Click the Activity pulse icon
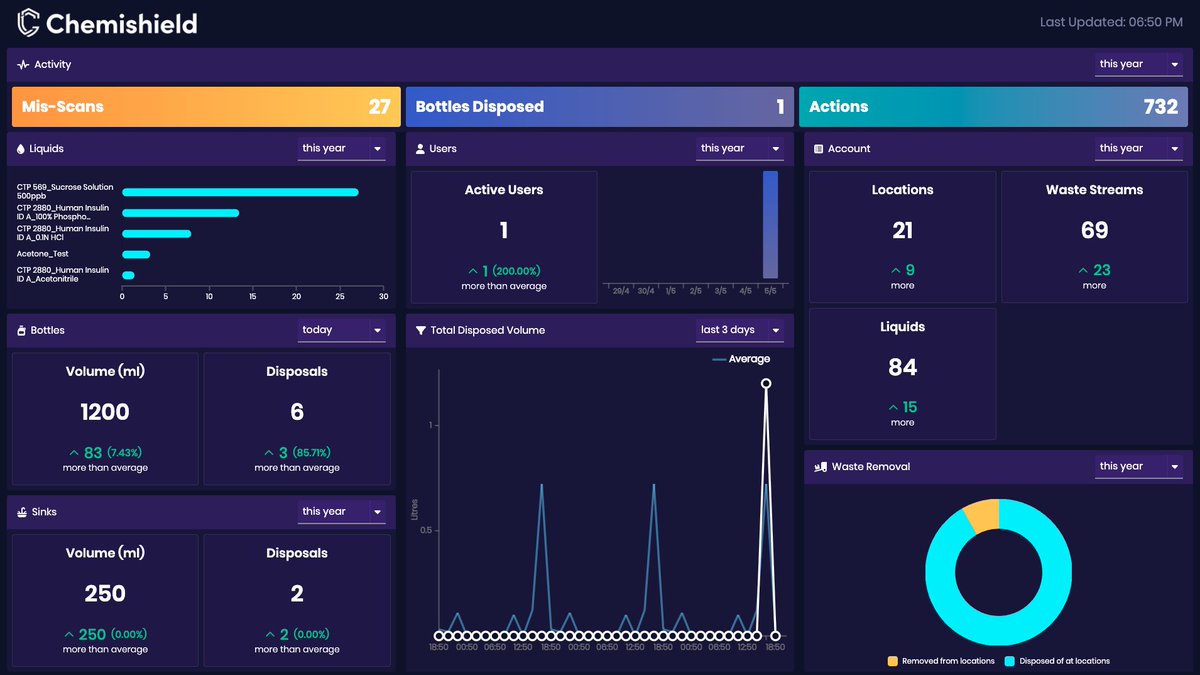Screen dimensions: 1200x675 [x=23, y=65]
